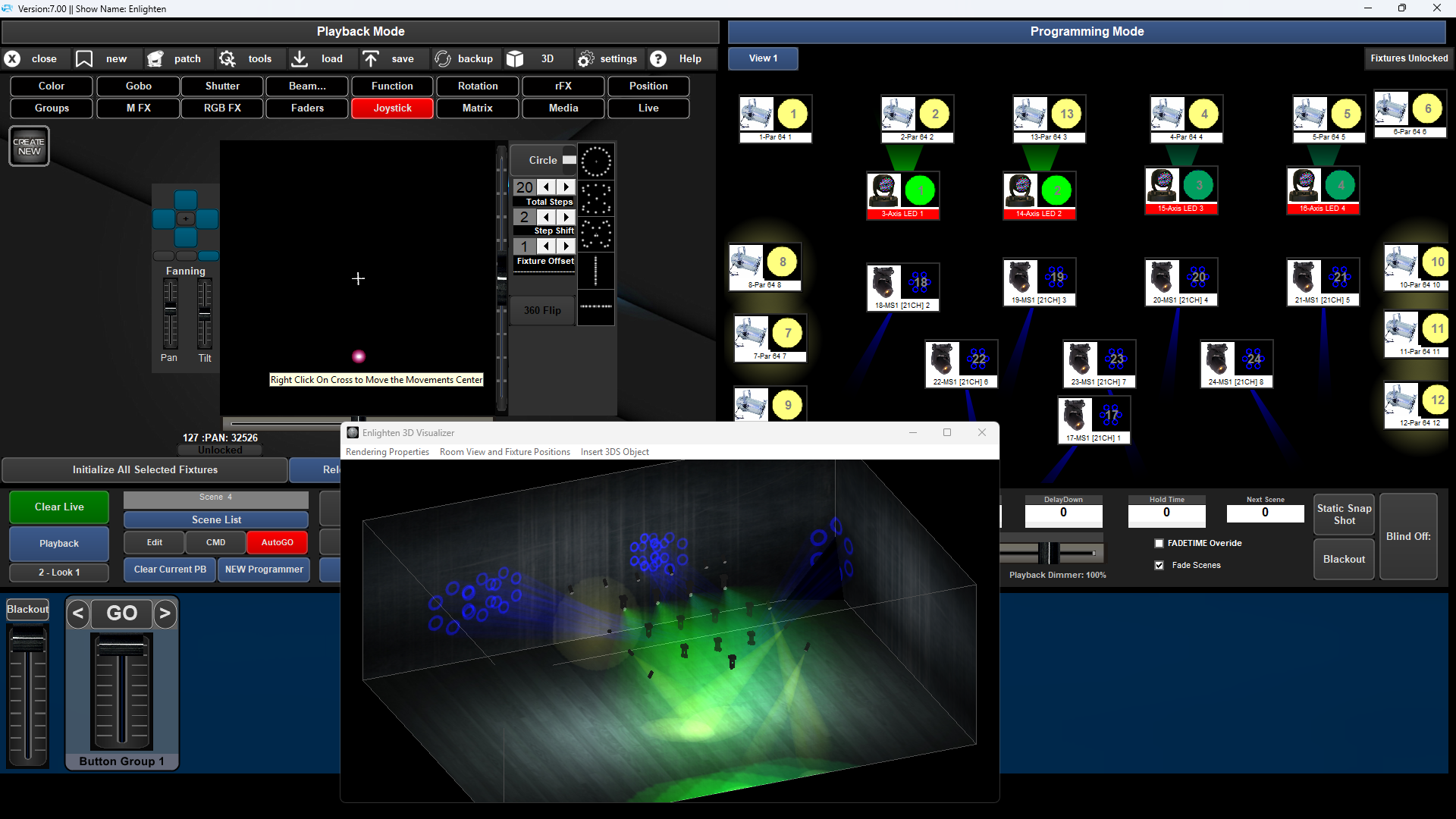This screenshot has width=1456, height=819.
Task: Select the 3-Axis LED 1 fixture
Action: coord(902,196)
